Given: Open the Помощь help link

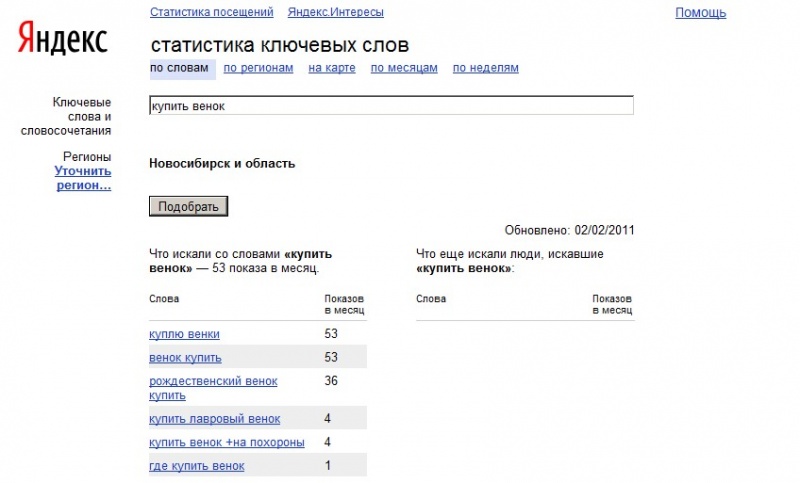Looking at the screenshot, I should [x=700, y=13].
